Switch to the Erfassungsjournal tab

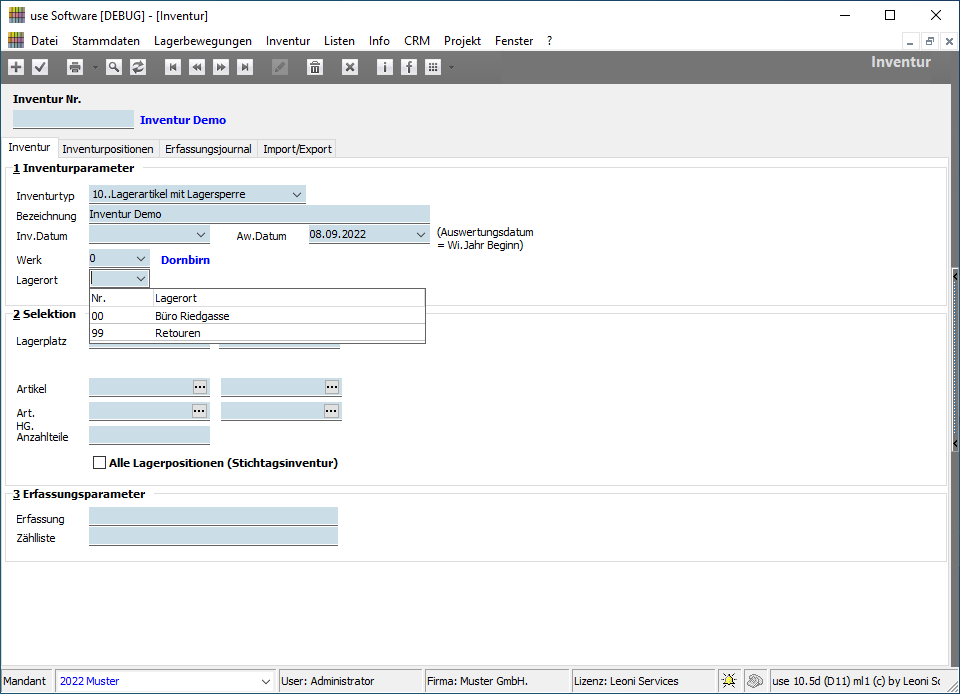pyautogui.click(x=208, y=149)
